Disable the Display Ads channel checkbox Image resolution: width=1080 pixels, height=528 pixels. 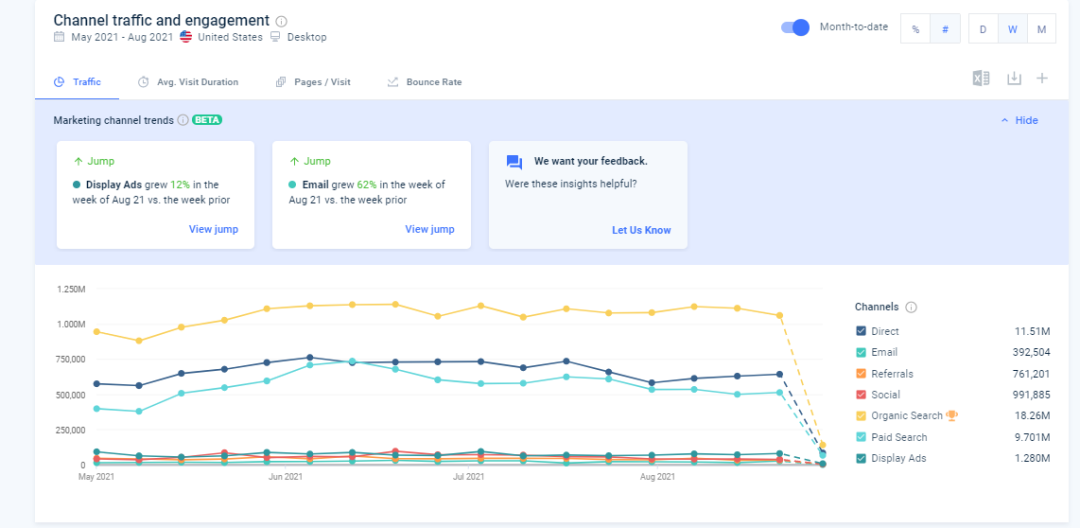[x=861, y=458]
